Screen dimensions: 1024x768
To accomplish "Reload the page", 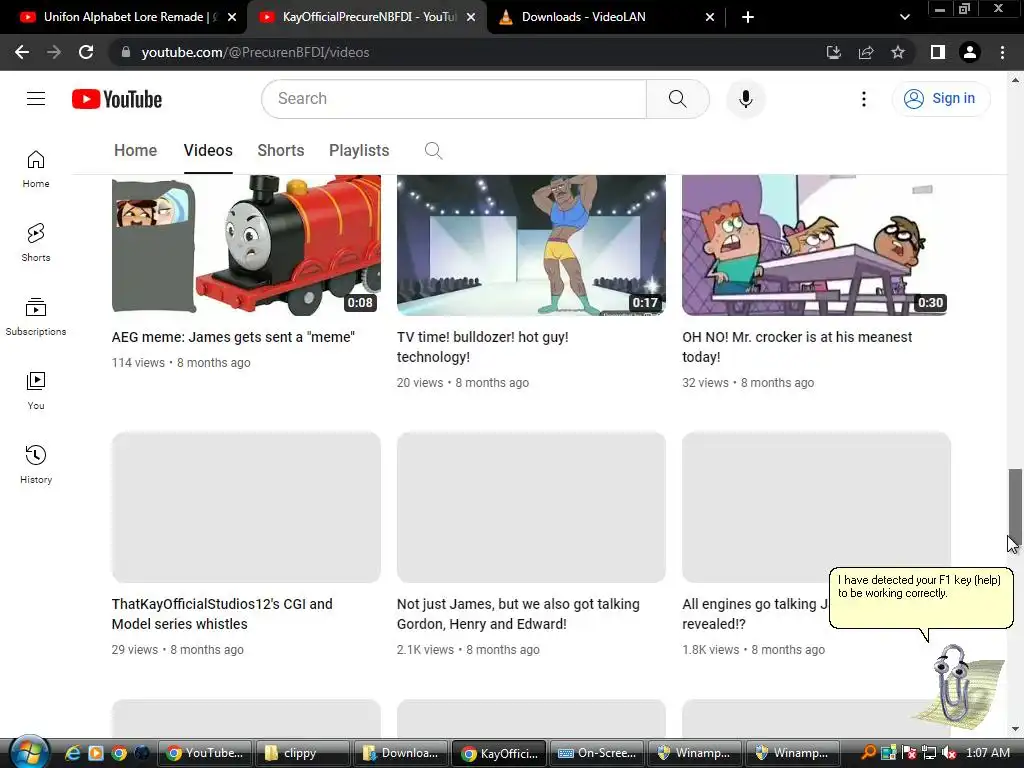I will tap(86, 52).
